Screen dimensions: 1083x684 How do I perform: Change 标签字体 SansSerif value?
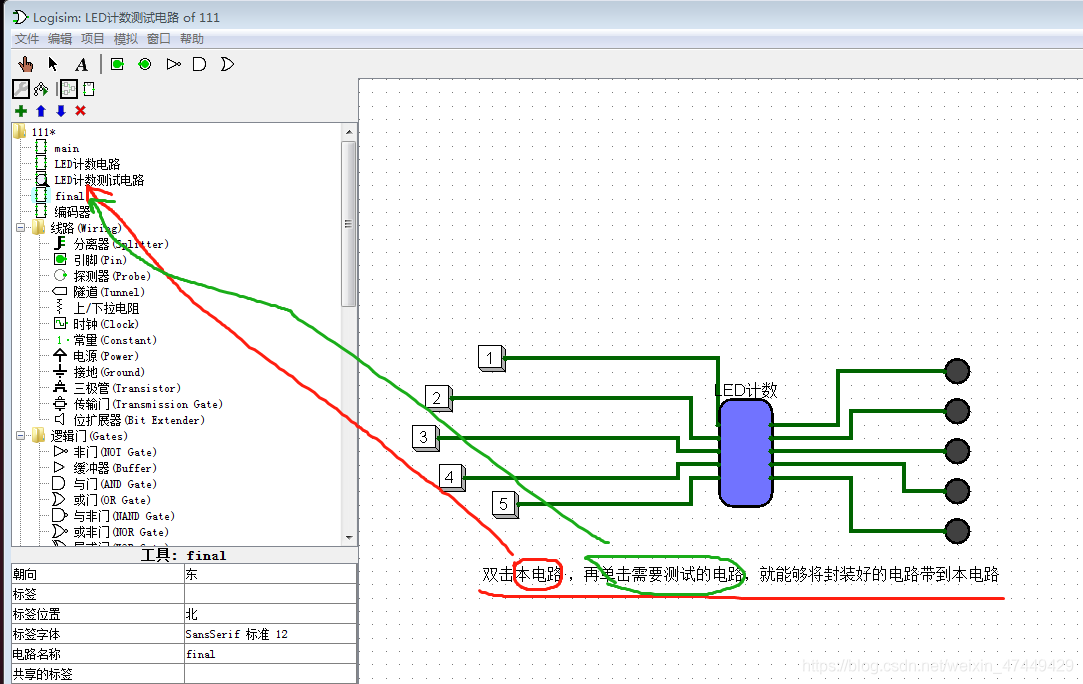click(x=270, y=634)
